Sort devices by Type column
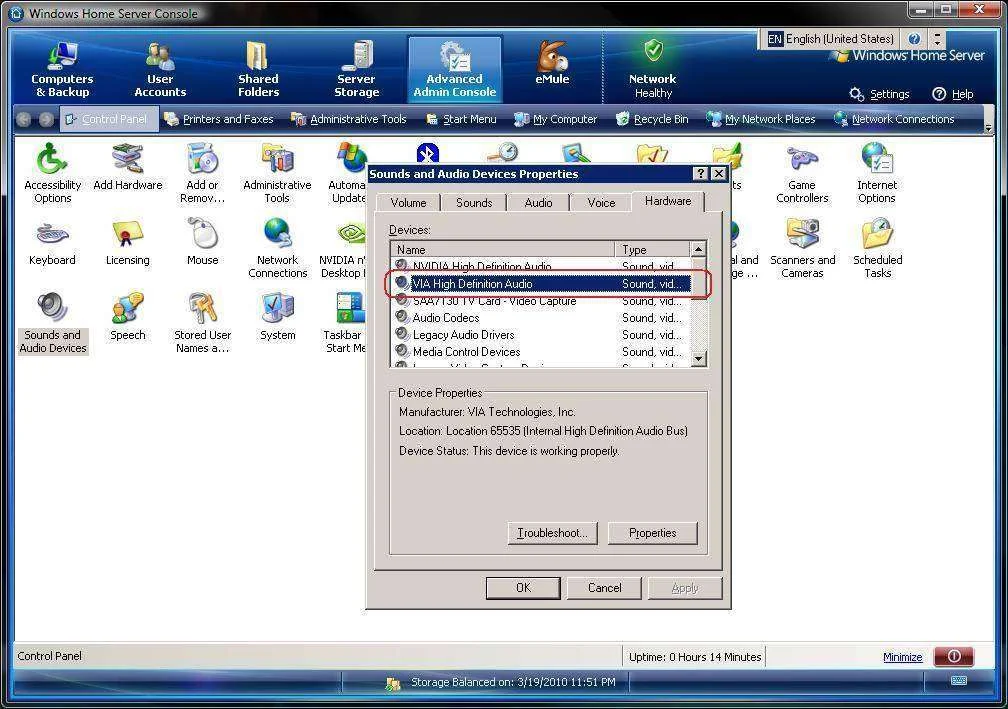 pyautogui.click(x=652, y=249)
